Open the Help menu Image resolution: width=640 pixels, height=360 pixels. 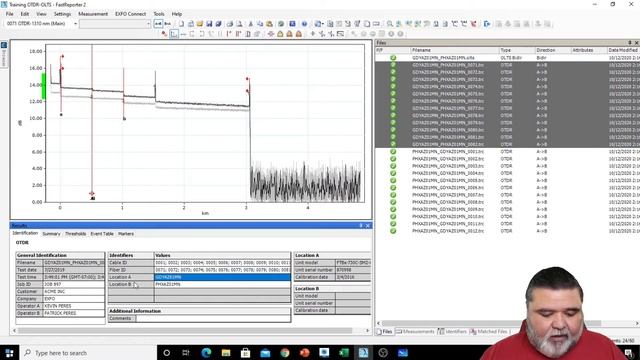(x=177, y=14)
